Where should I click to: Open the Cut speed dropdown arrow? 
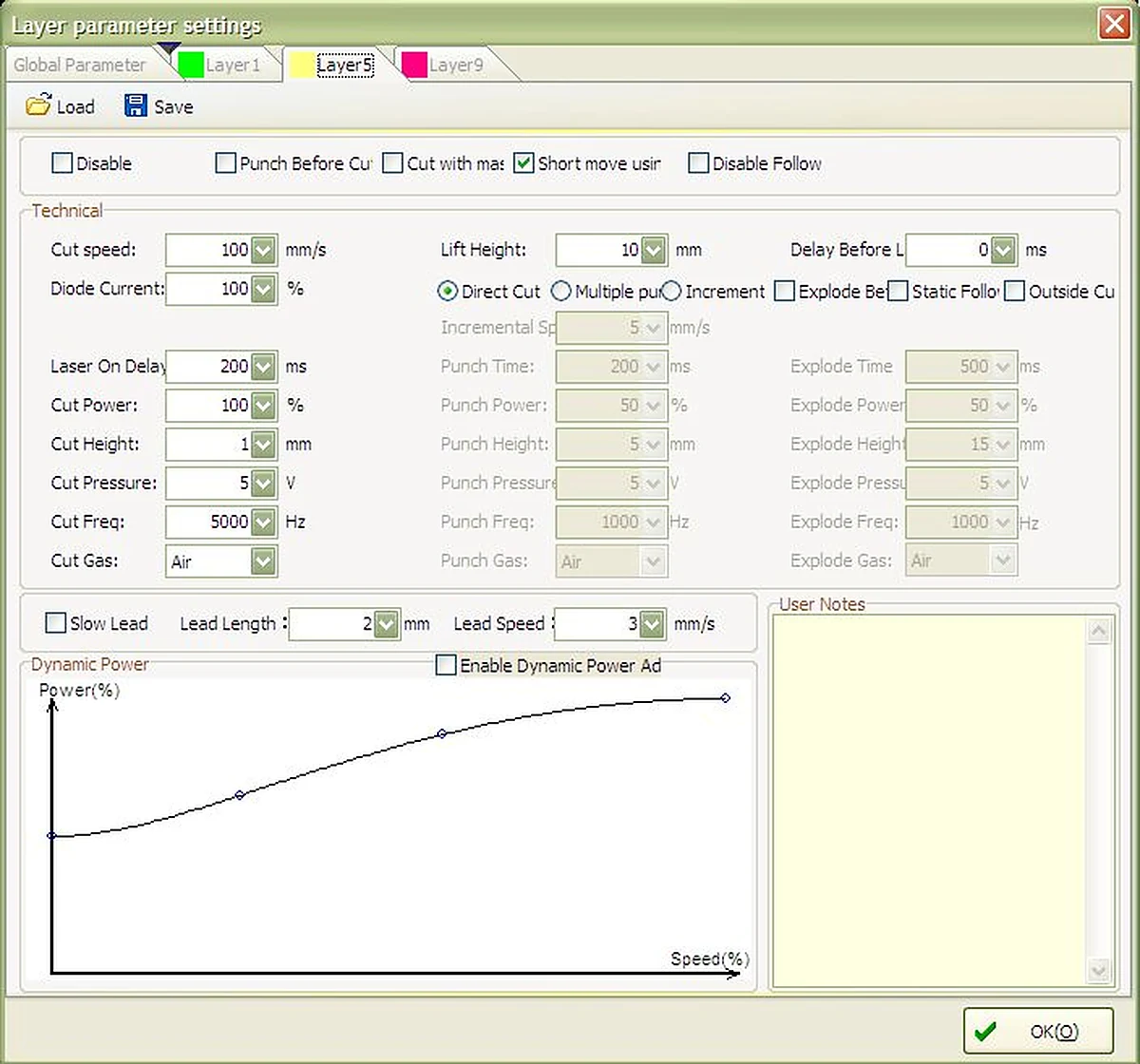(264, 250)
